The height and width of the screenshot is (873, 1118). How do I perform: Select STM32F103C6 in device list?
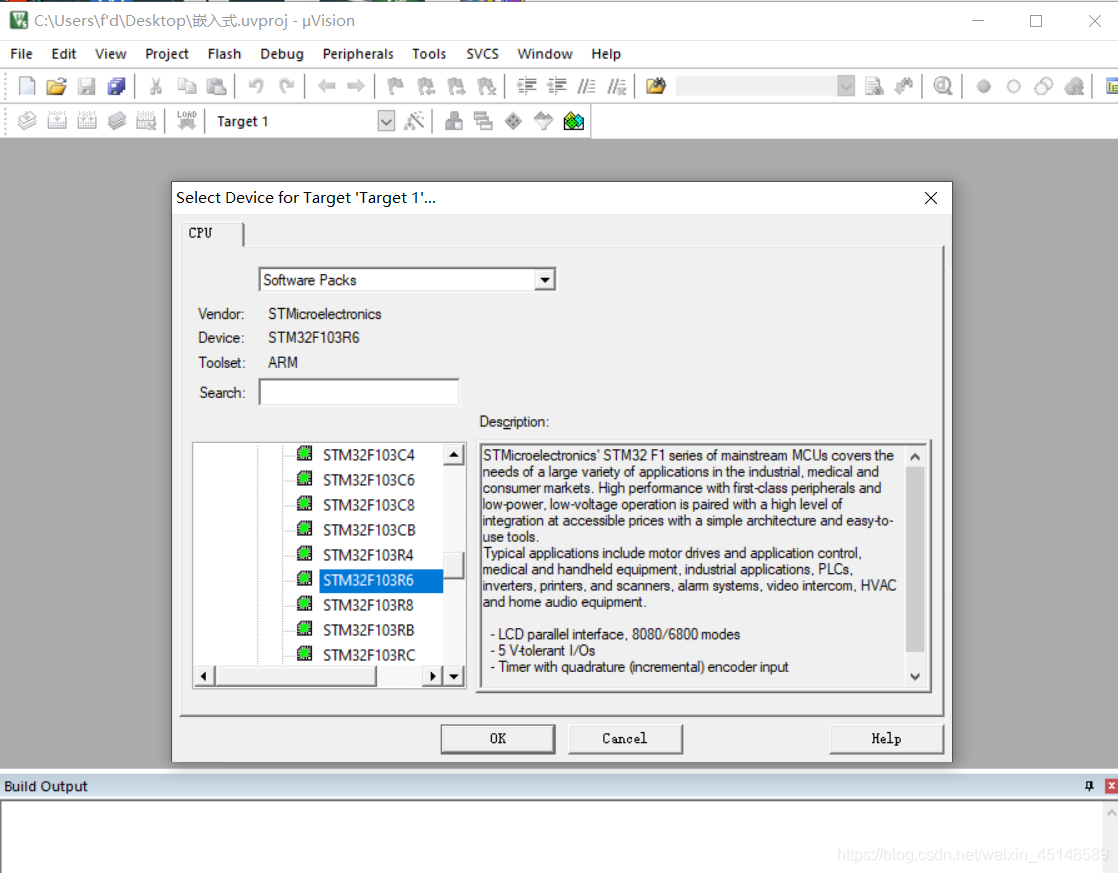click(x=368, y=480)
